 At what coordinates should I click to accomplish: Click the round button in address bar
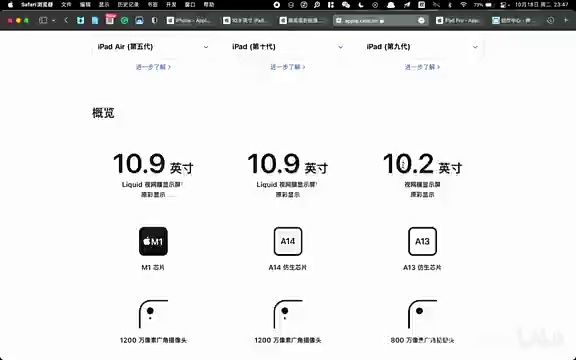click(421, 21)
